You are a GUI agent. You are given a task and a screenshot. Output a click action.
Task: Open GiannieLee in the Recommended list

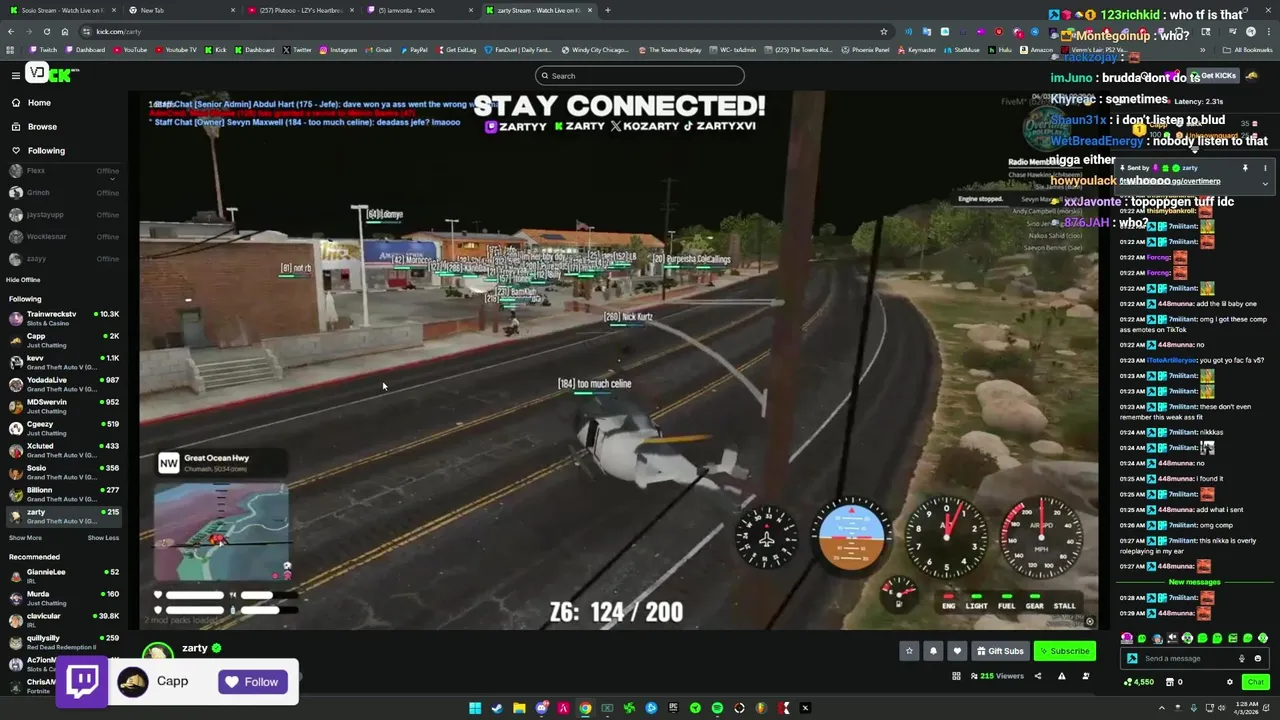(62, 577)
